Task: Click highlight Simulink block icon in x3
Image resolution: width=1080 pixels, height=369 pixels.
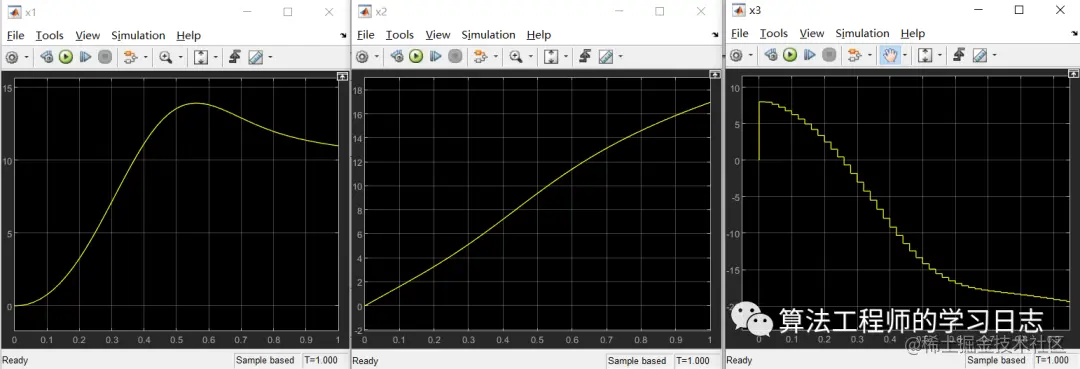Action: click(854, 55)
